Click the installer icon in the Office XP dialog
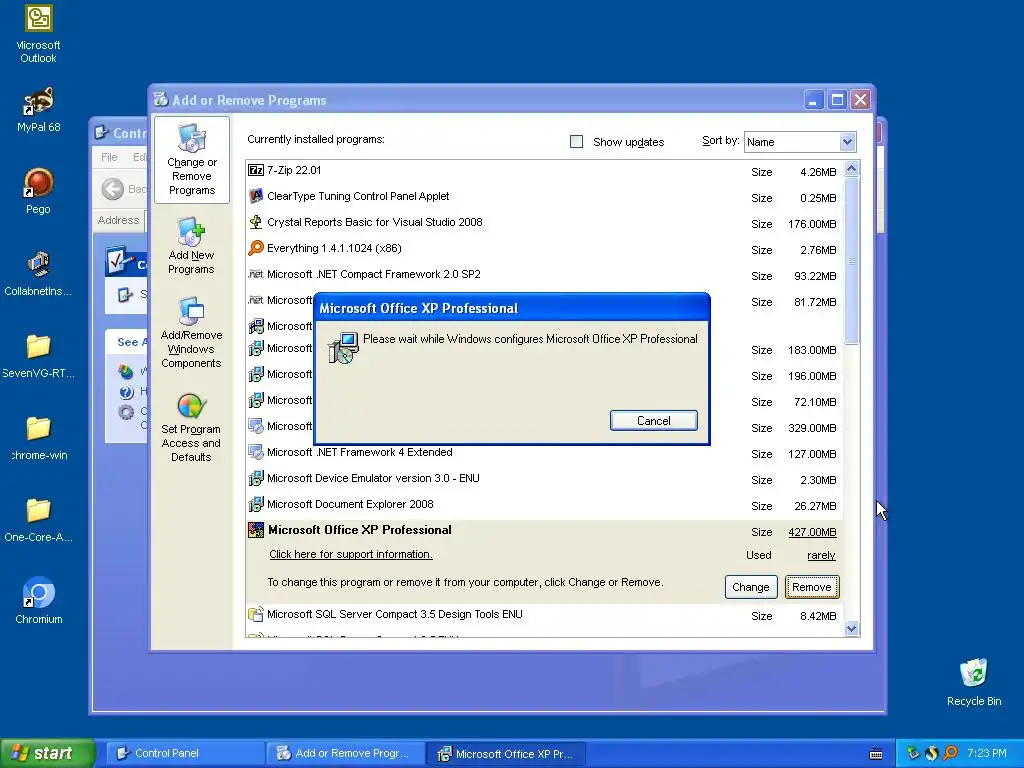 click(x=343, y=348)
